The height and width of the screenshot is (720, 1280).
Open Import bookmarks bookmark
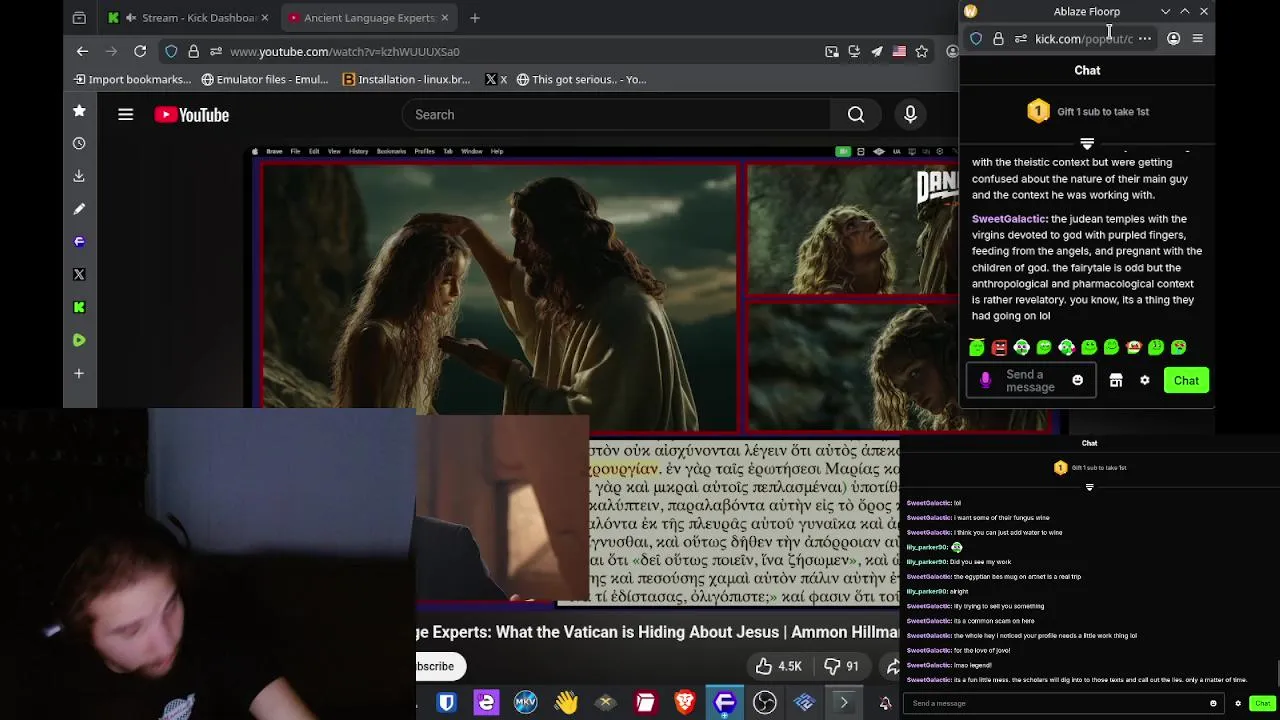(x=132, y=79)
